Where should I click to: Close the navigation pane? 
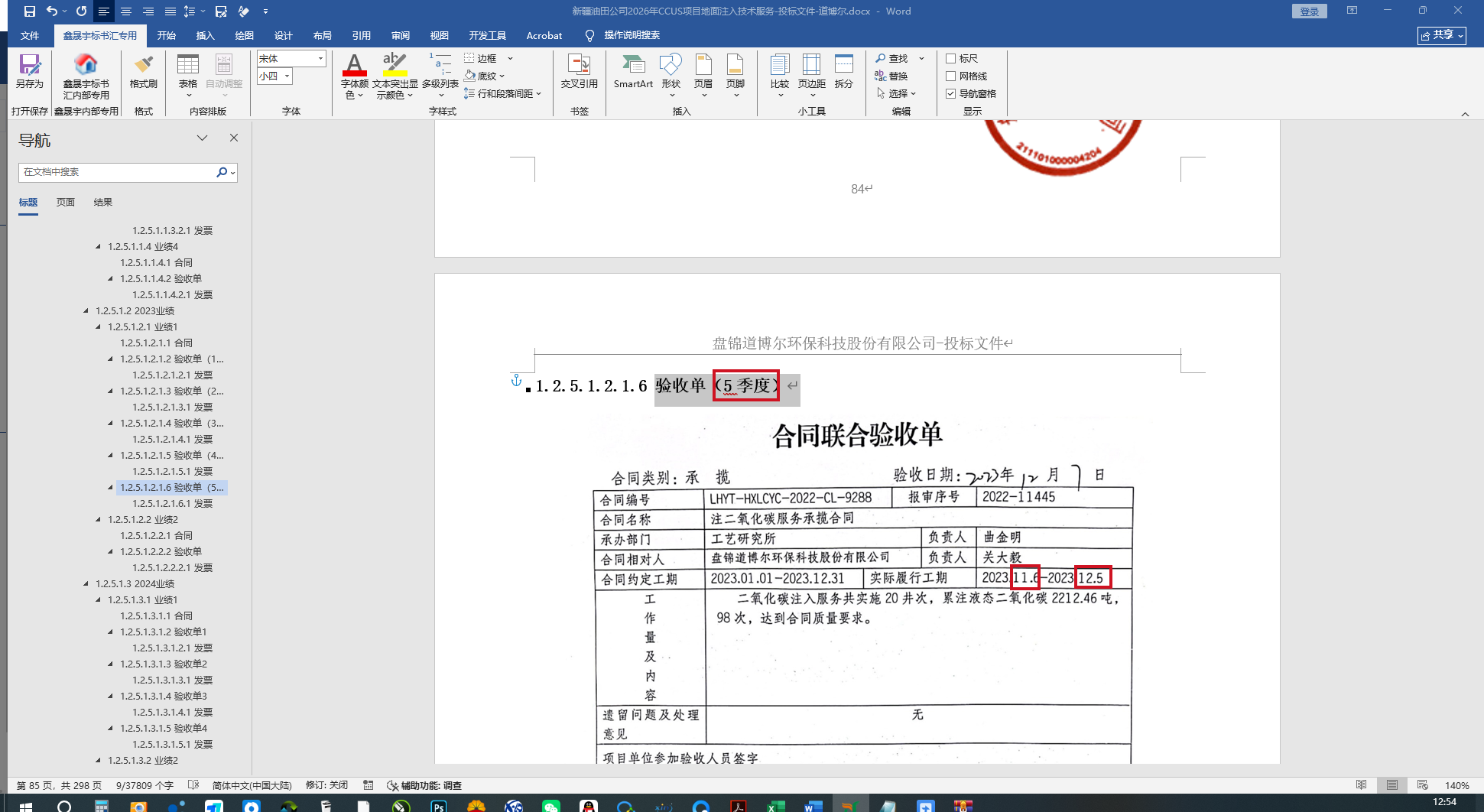[234, 138]
